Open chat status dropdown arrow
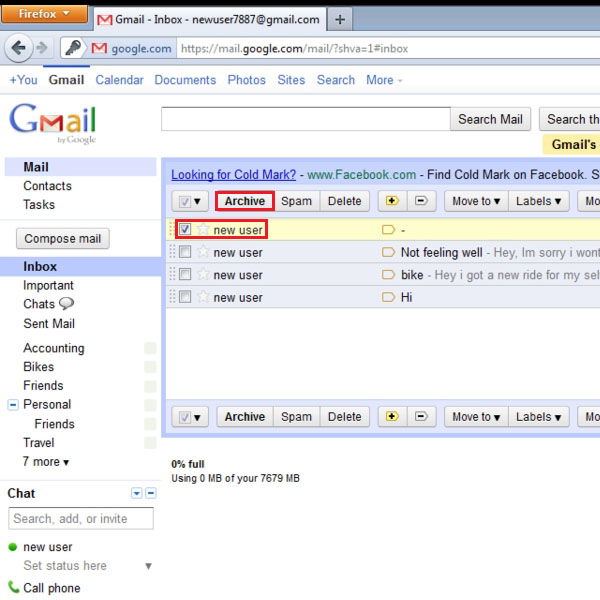Viewport: 600px width, 600px height. [148, 566]
